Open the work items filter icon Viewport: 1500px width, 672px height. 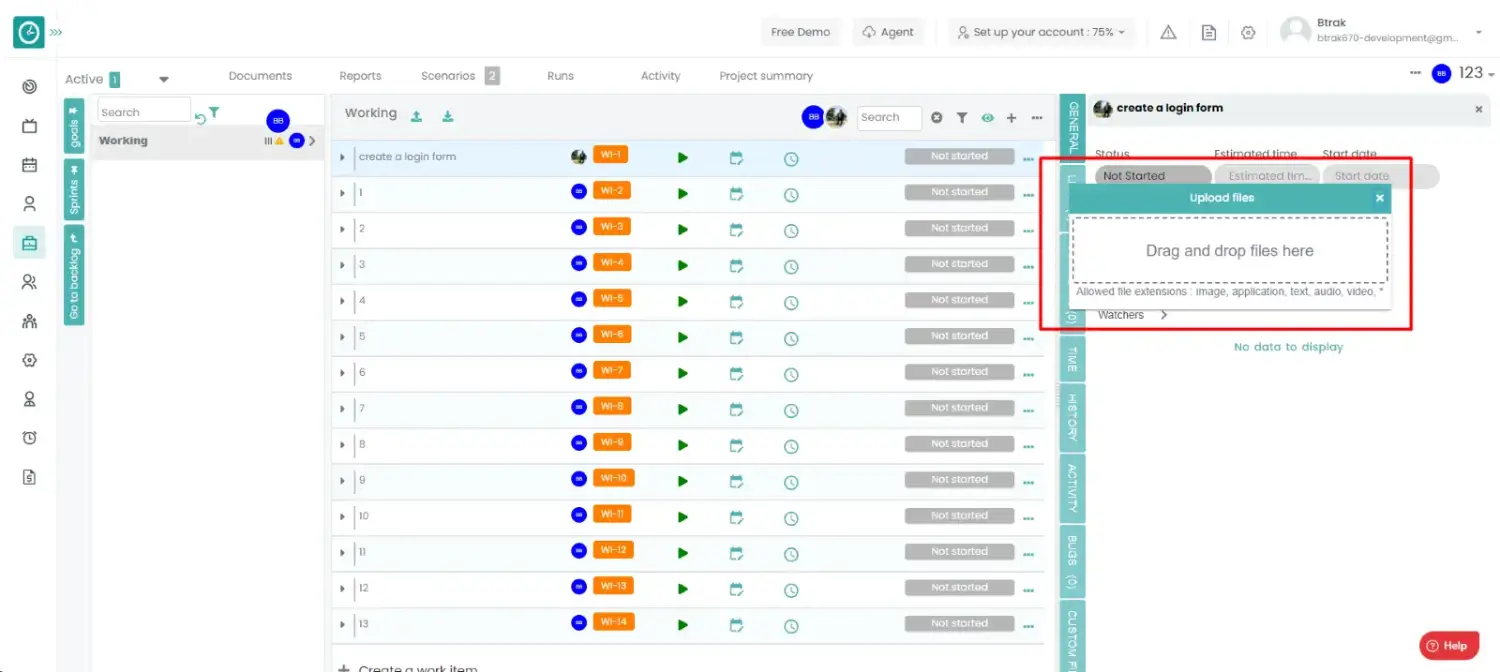click(x=961, y=118)
